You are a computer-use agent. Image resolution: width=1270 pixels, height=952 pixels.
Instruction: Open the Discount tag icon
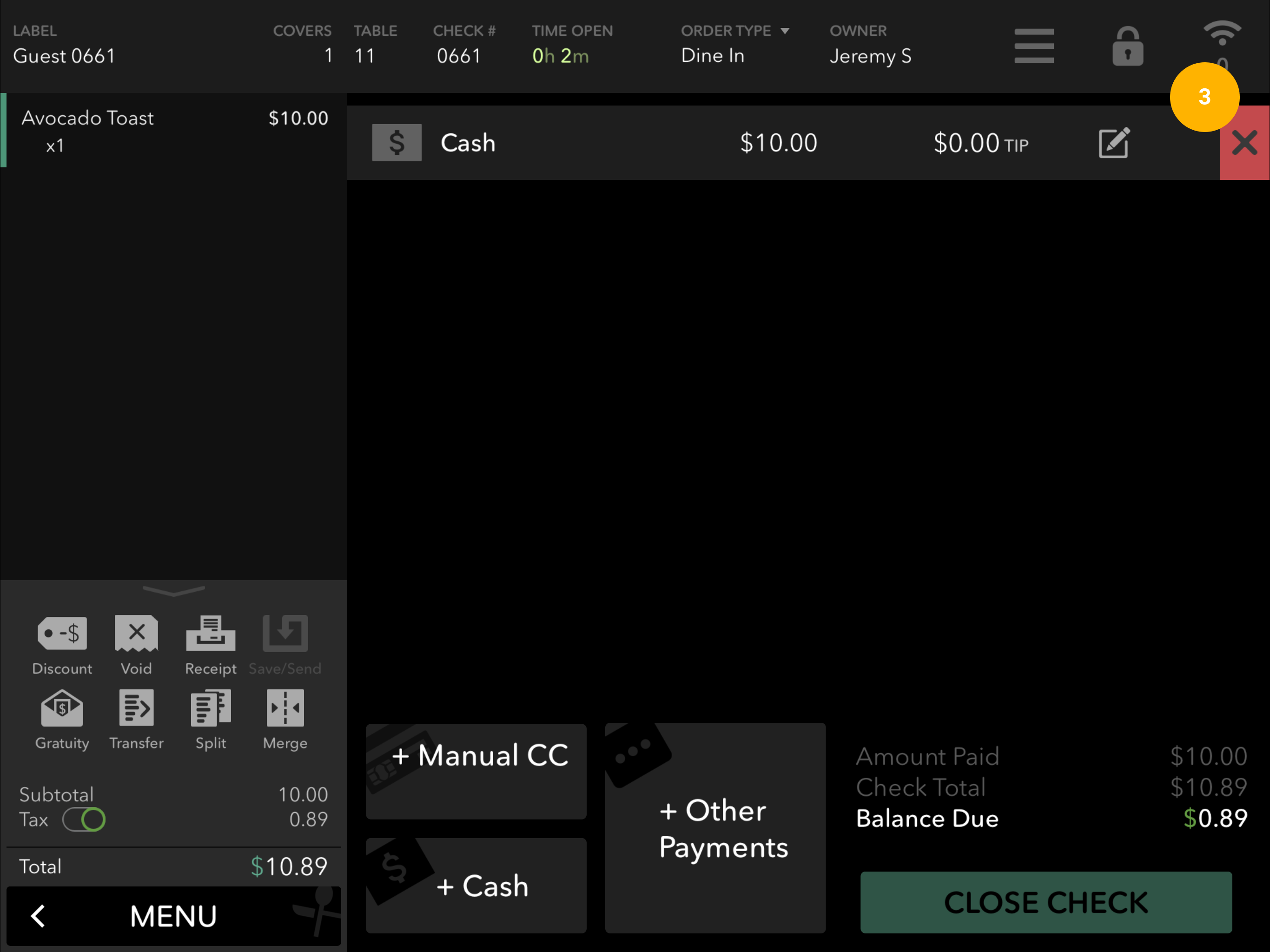[62, 633]
